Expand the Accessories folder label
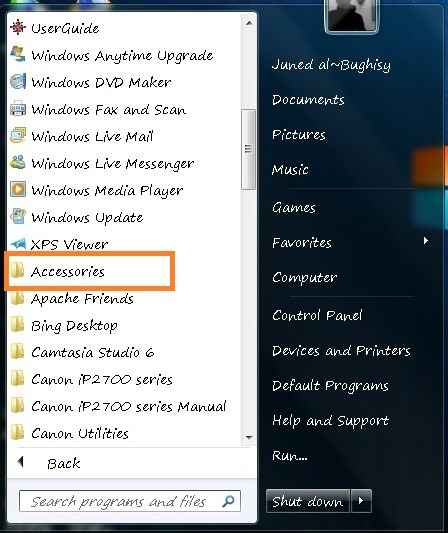This screenshot has width=448, height=533. 68,272
